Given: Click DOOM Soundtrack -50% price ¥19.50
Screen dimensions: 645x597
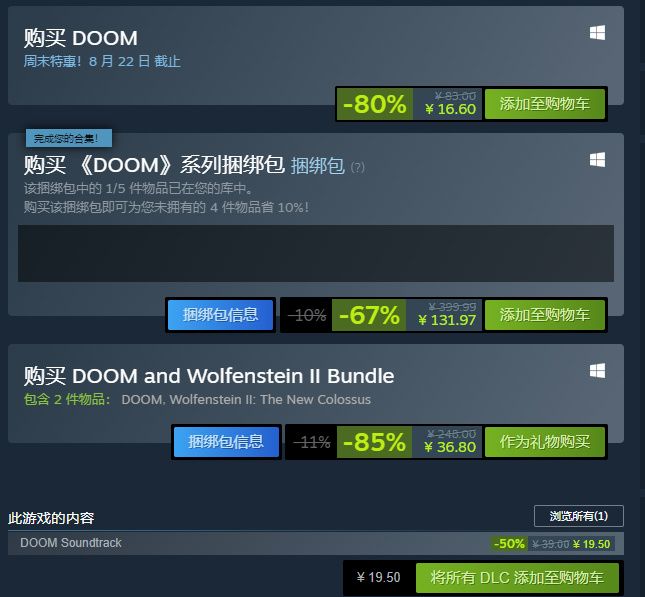Looking at the screenshot, I should [x=552, y=544].
